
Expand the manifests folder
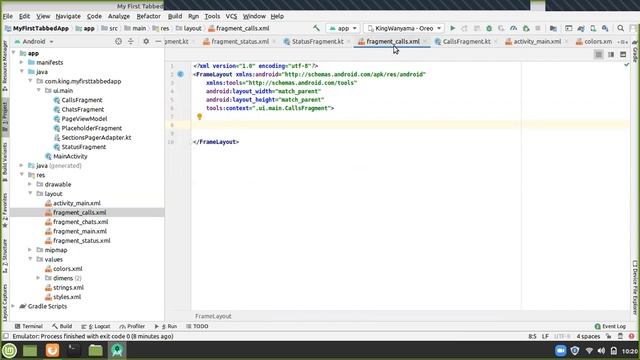click(22, 62)
